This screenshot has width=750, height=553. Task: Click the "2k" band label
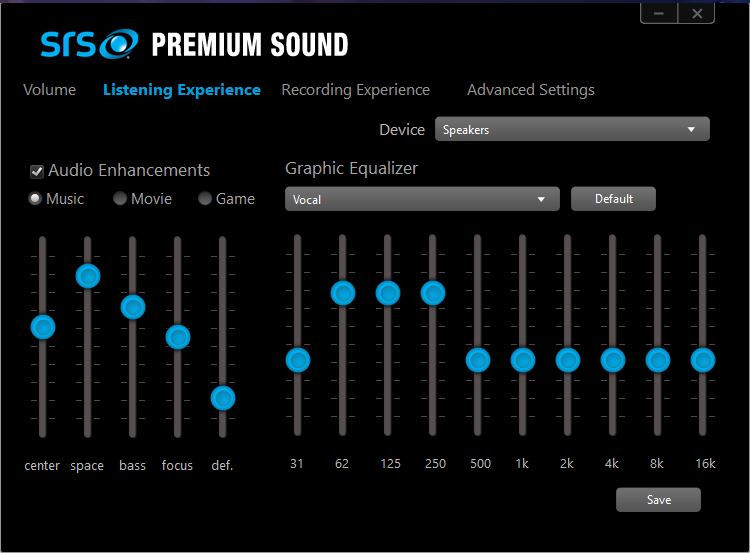pos(567,464)
